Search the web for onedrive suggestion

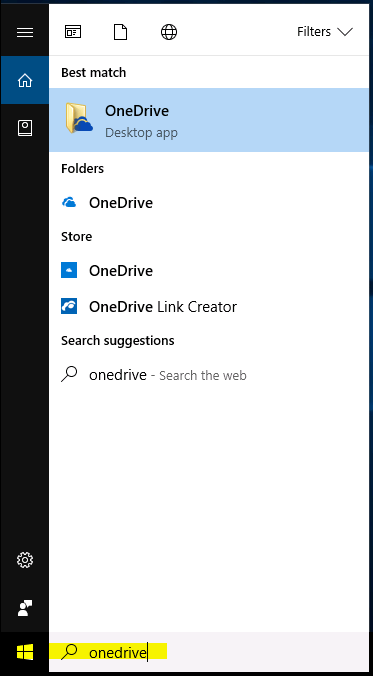[209, 375]
